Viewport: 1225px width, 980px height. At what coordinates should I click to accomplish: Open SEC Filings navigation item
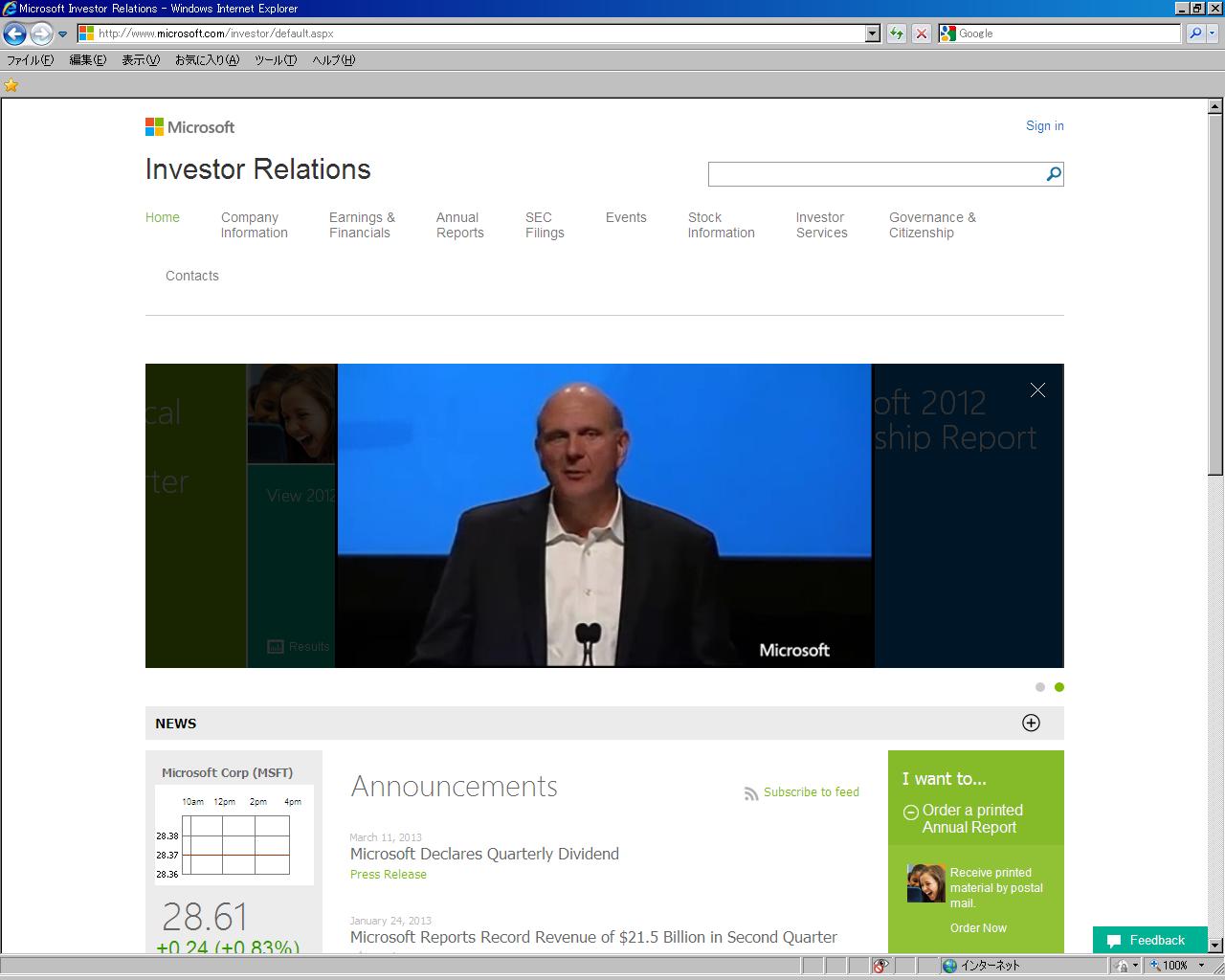click(x=545, y=225)
